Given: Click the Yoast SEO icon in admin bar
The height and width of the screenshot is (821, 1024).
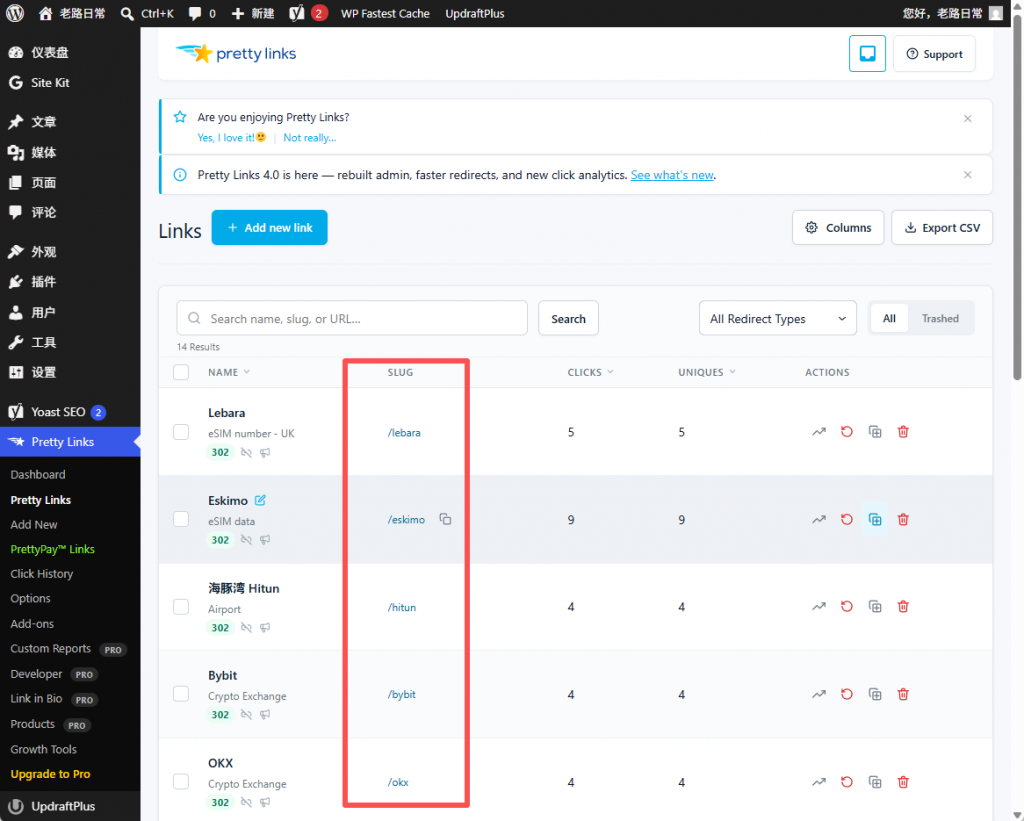Looking at the screenshot, I should [297, 13].
